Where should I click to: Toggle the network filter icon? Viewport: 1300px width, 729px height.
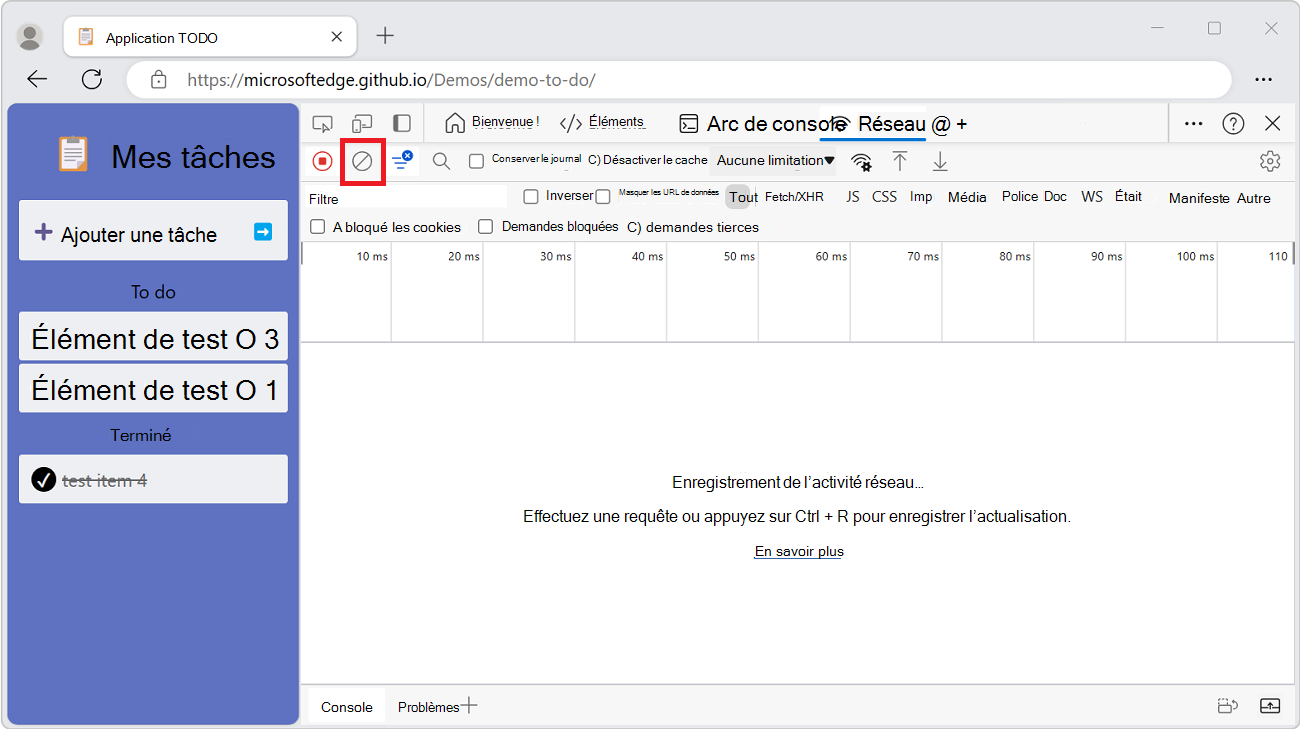point(402,160)
